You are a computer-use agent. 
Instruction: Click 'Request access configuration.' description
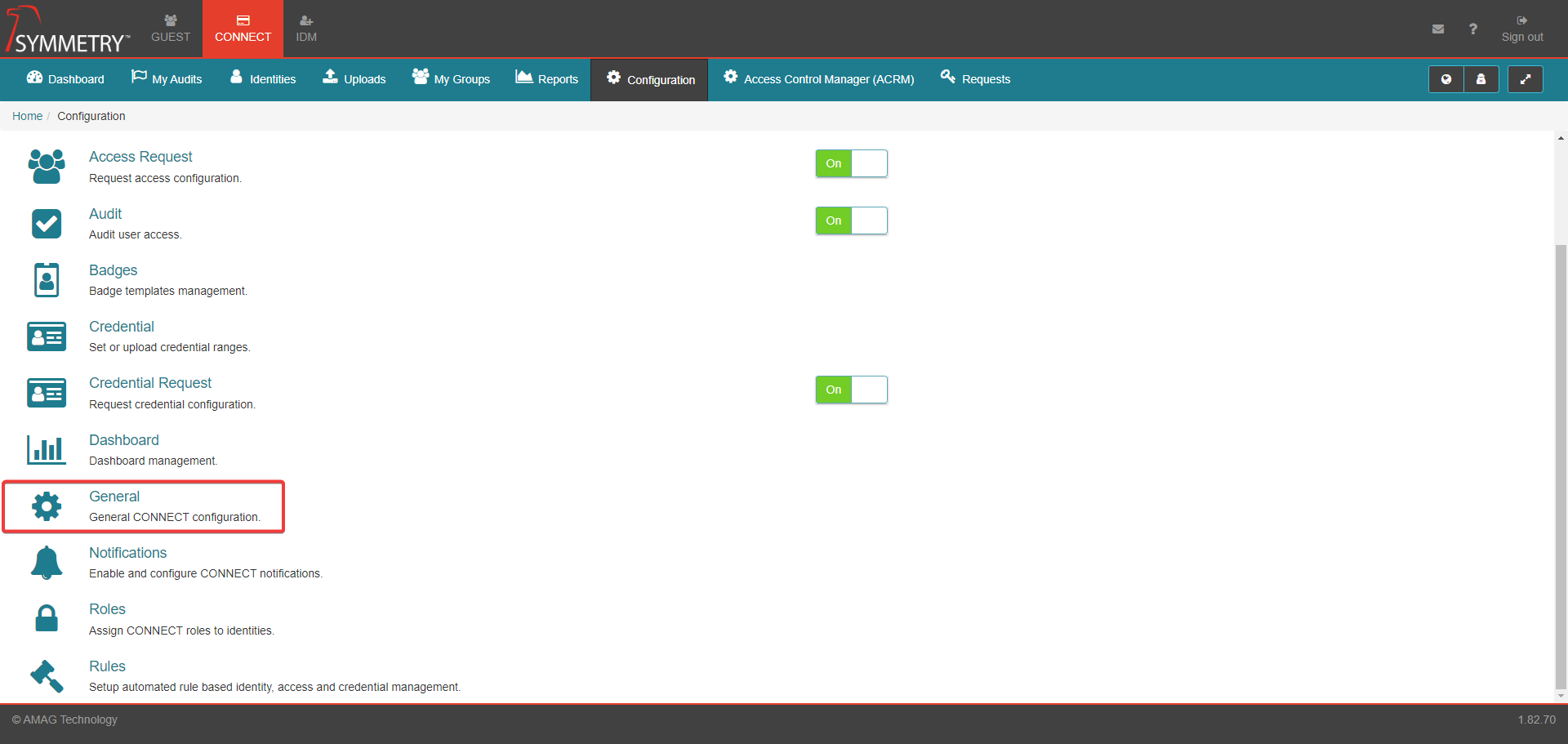click(x=165, y=178)
